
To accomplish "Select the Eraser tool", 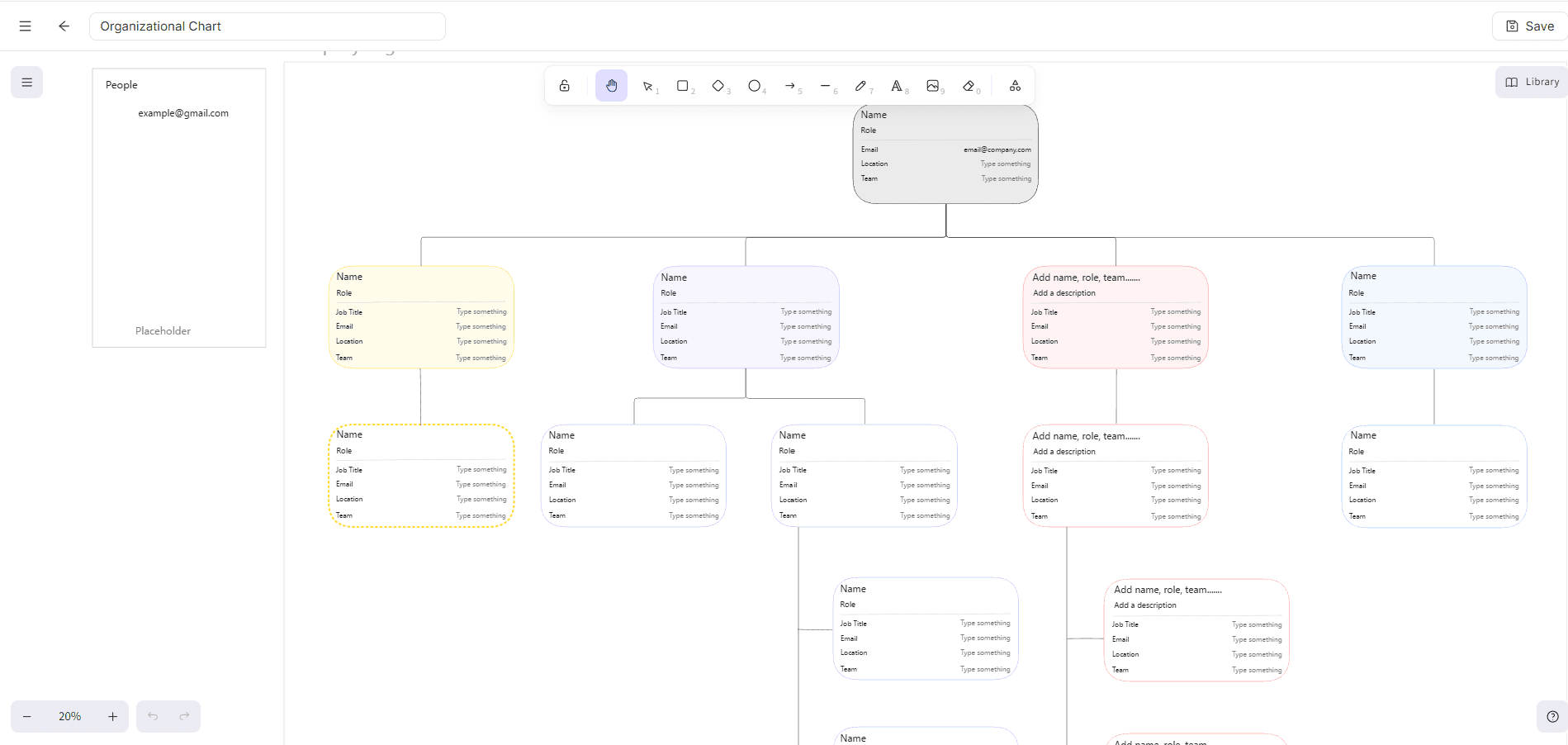I will tap(969, 86).
